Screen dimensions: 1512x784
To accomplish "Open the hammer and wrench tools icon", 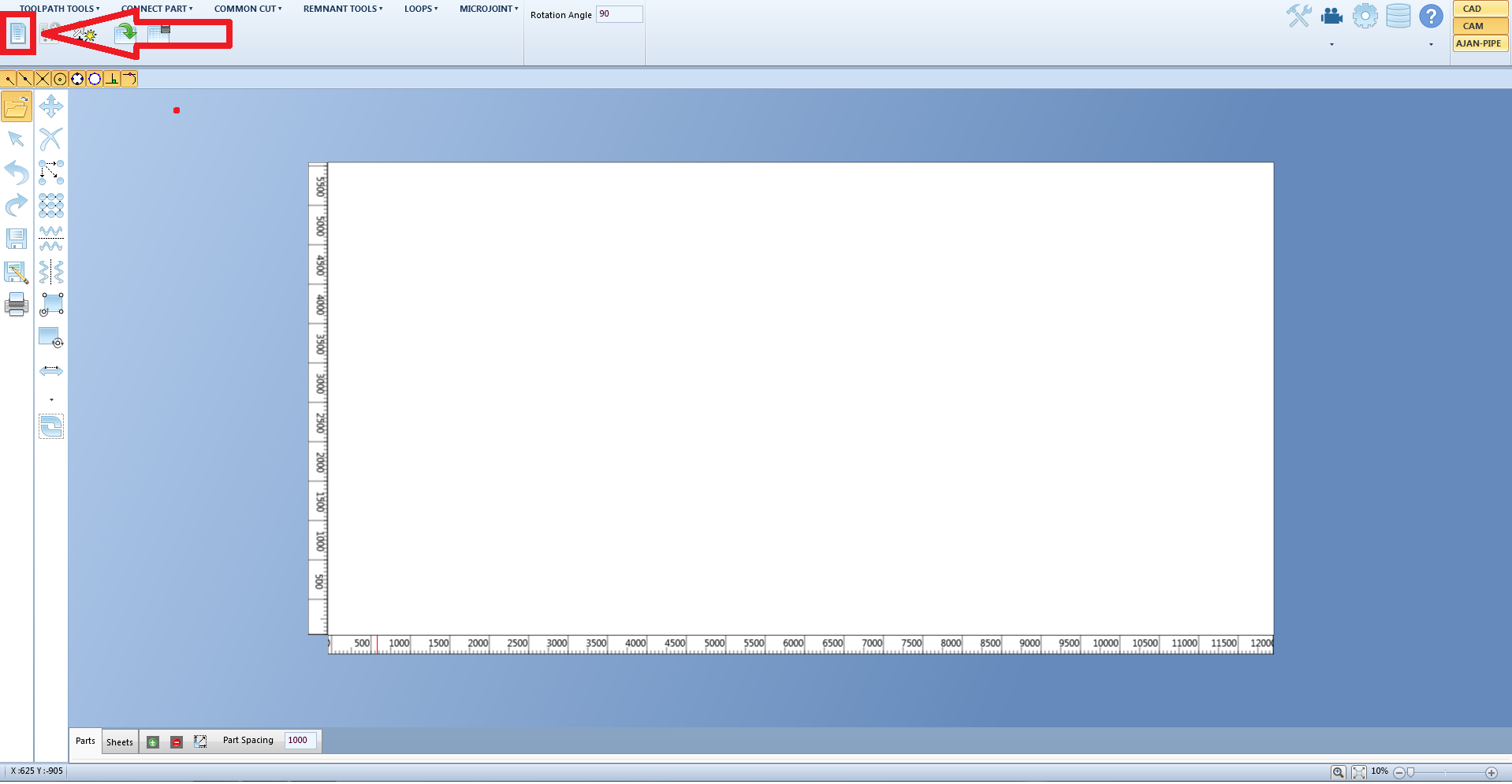I will 1298,16.
